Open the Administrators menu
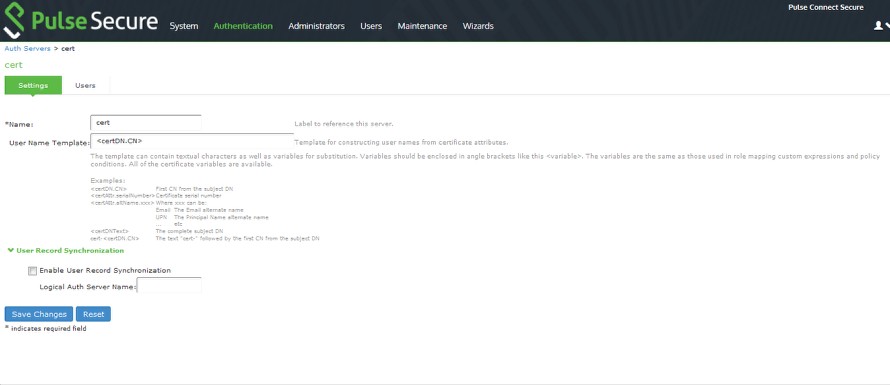Screen dimensions: 890x385 [316, 26]
